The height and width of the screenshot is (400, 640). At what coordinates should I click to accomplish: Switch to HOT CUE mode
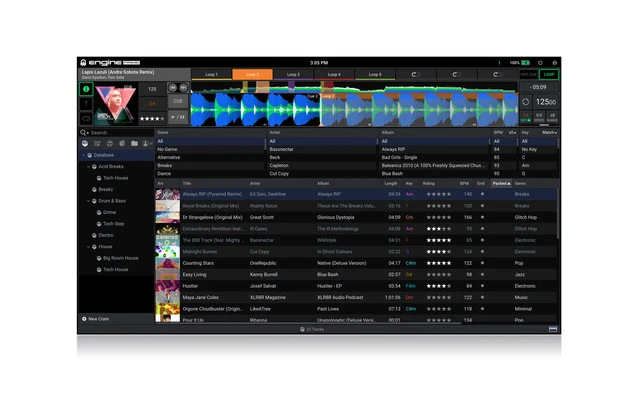pos(528,75)
